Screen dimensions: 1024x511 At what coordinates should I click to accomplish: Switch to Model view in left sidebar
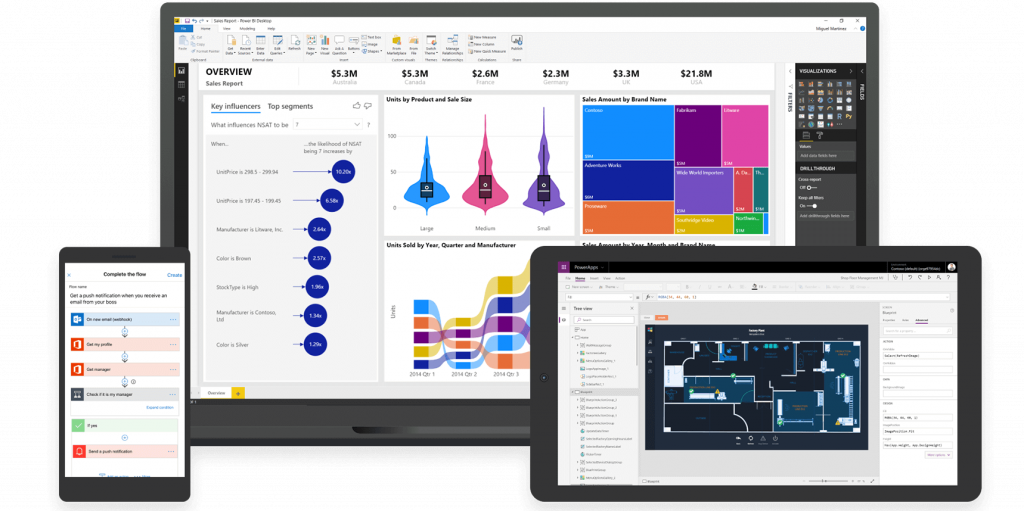(182, 99)
